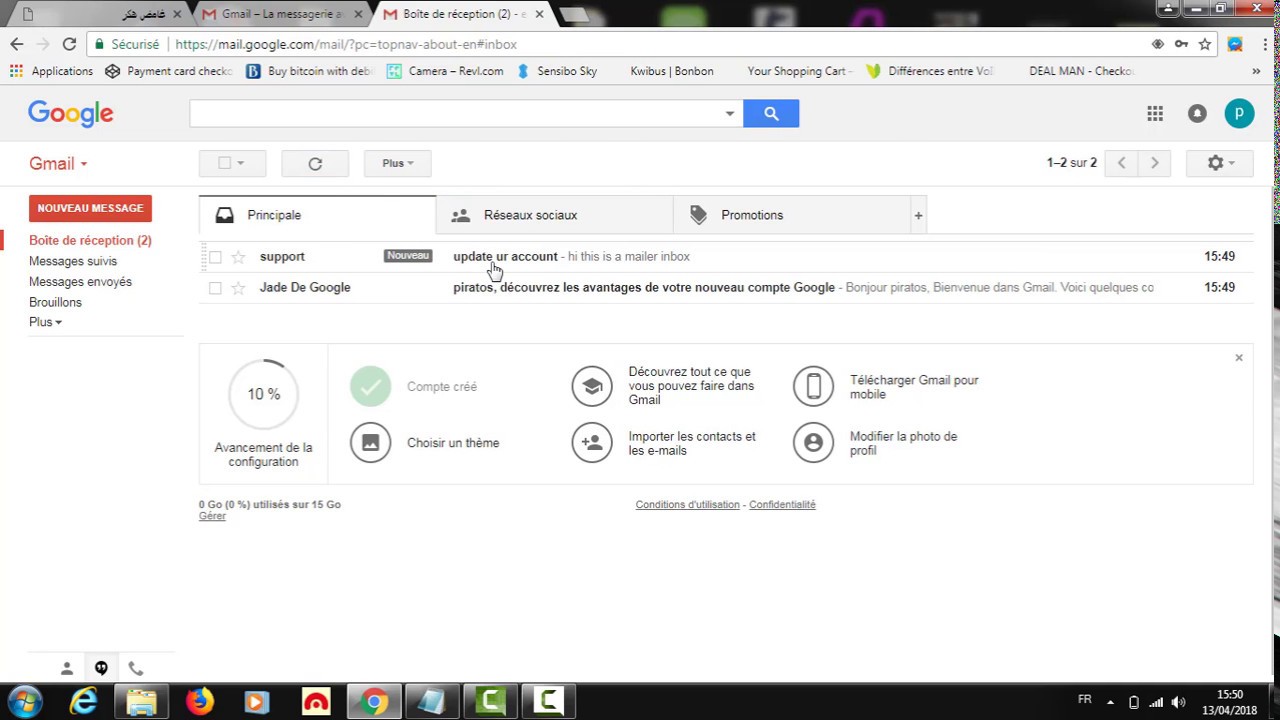Open the Gmail product dropdown

[x=58, y=164]
